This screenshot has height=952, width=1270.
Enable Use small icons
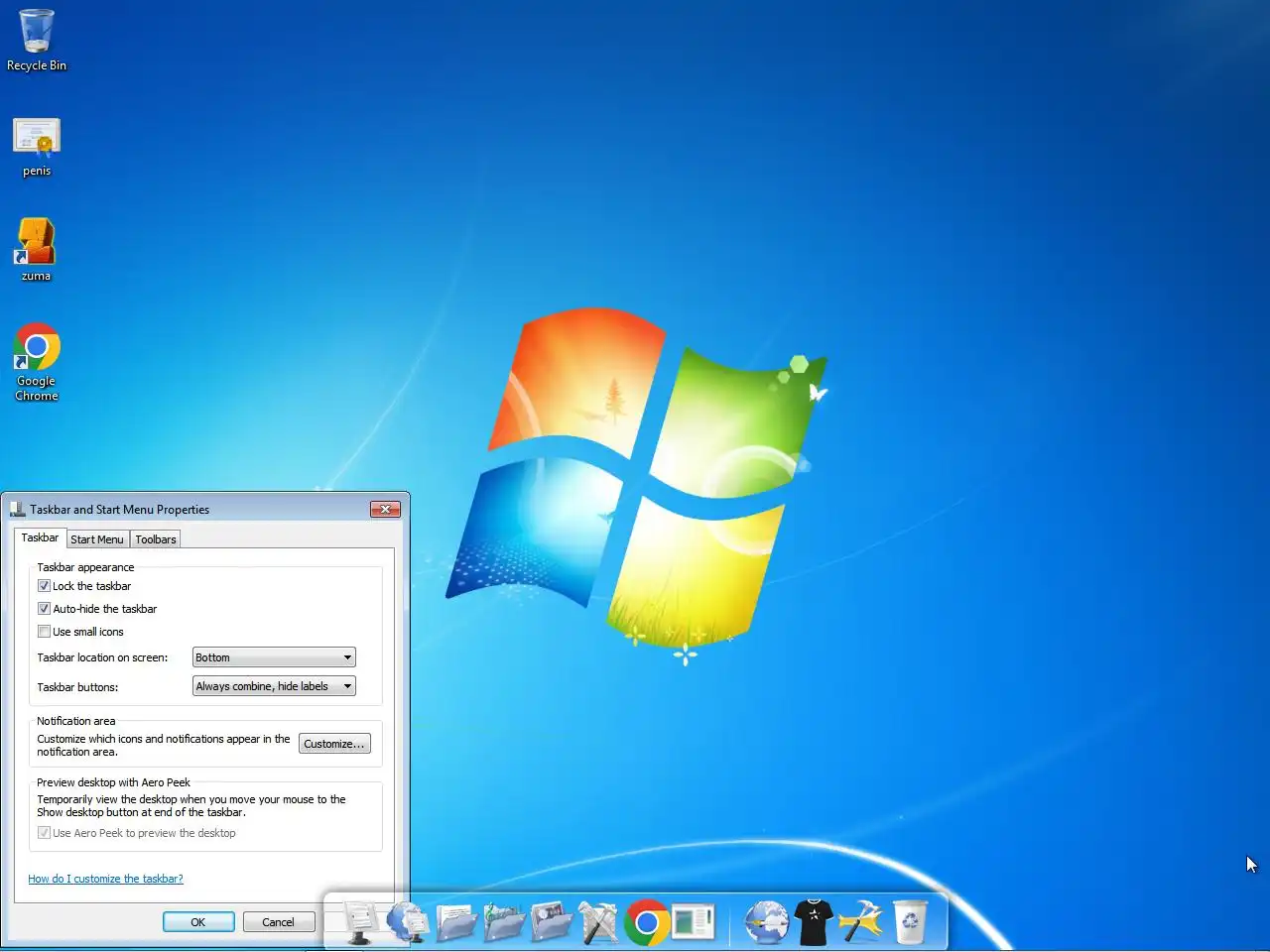44,632
